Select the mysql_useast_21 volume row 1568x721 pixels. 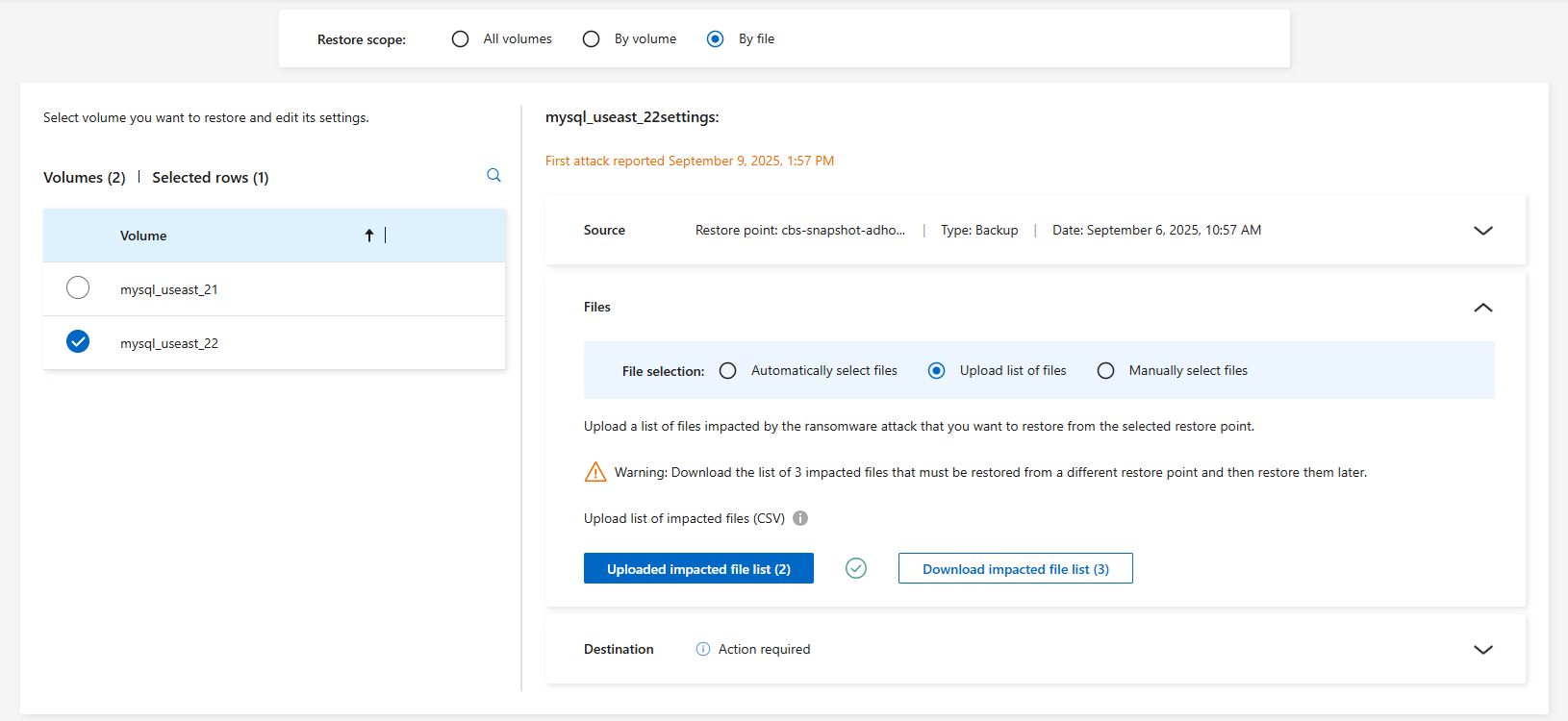pos(78,288)
